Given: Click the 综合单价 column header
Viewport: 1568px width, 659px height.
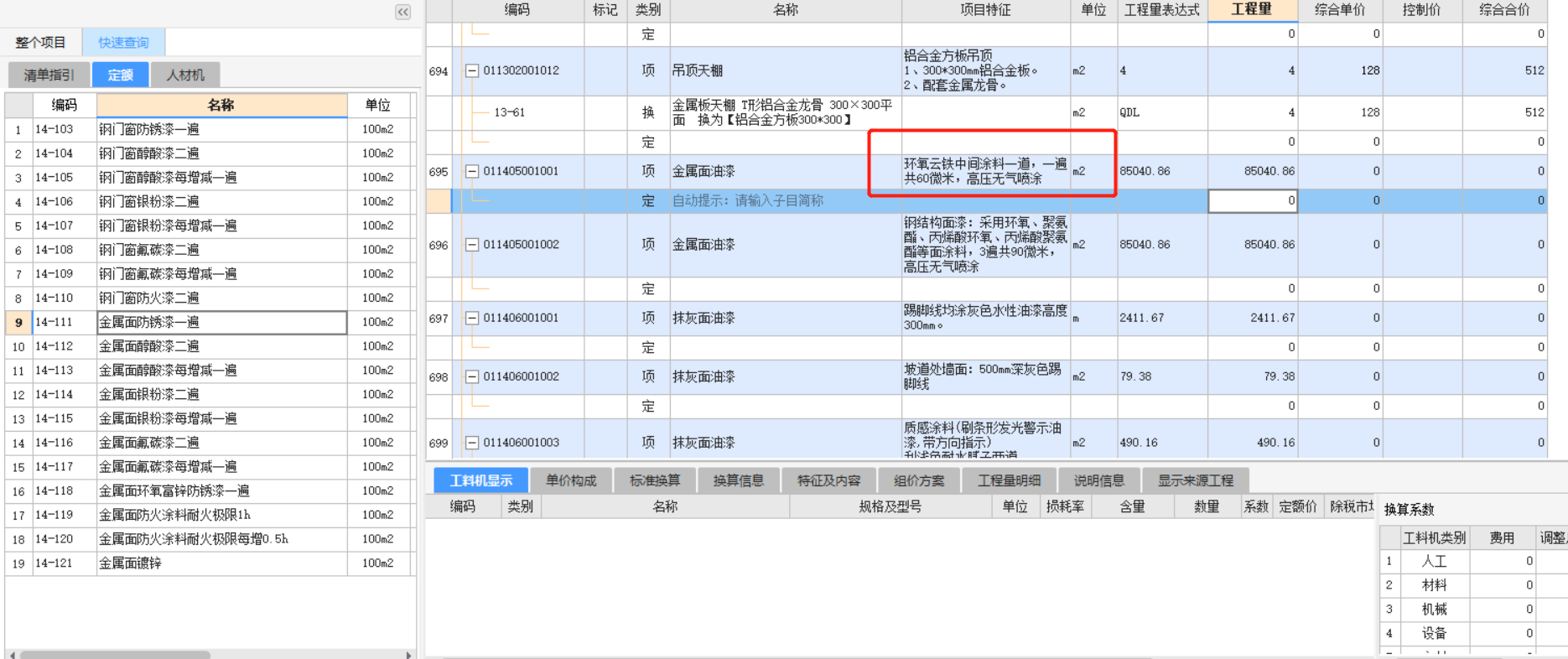Looking at the screenshot, I should point(1339,10).
